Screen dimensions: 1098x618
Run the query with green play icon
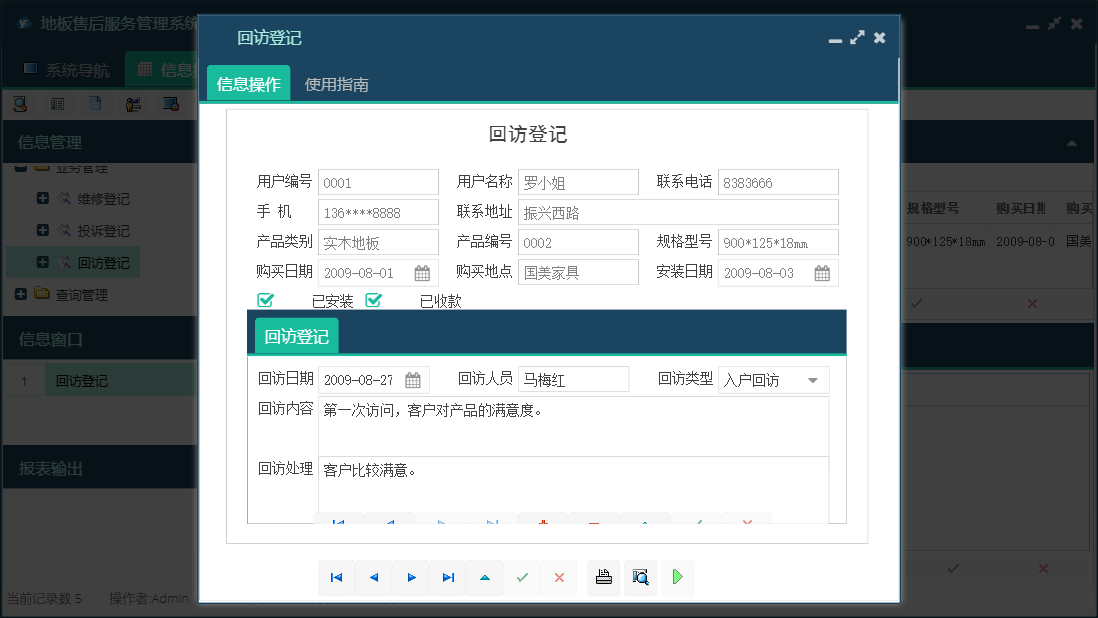click(x=677, y=577)
